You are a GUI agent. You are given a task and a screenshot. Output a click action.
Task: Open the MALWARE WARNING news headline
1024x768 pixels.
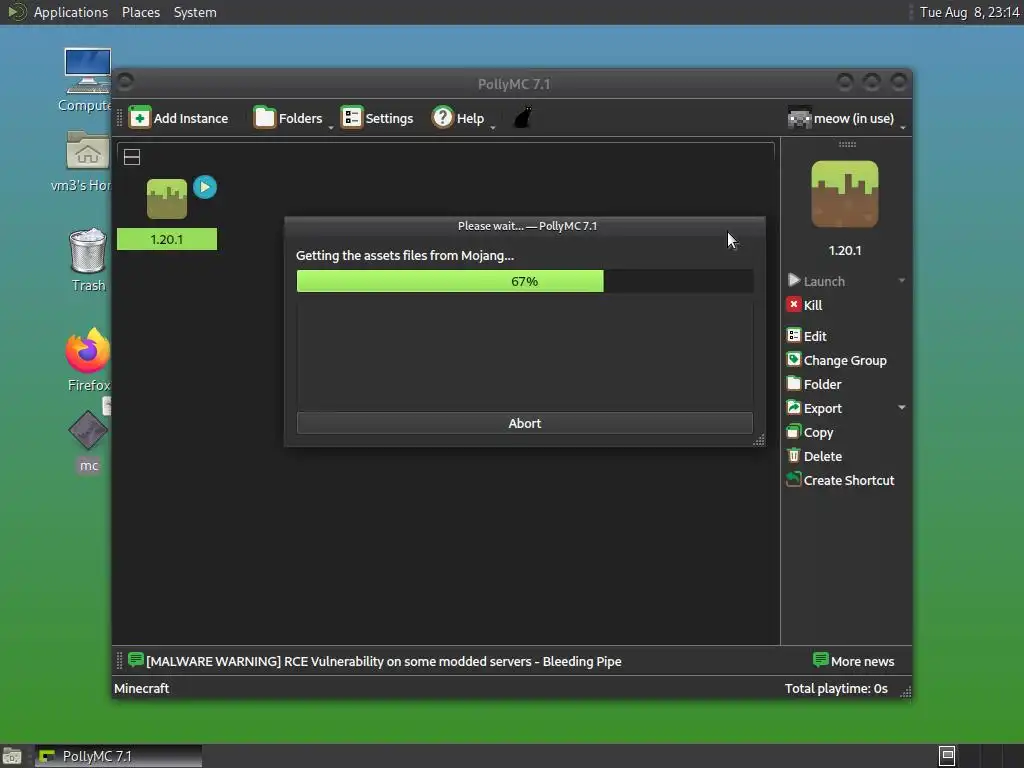(x=384, y=662)
